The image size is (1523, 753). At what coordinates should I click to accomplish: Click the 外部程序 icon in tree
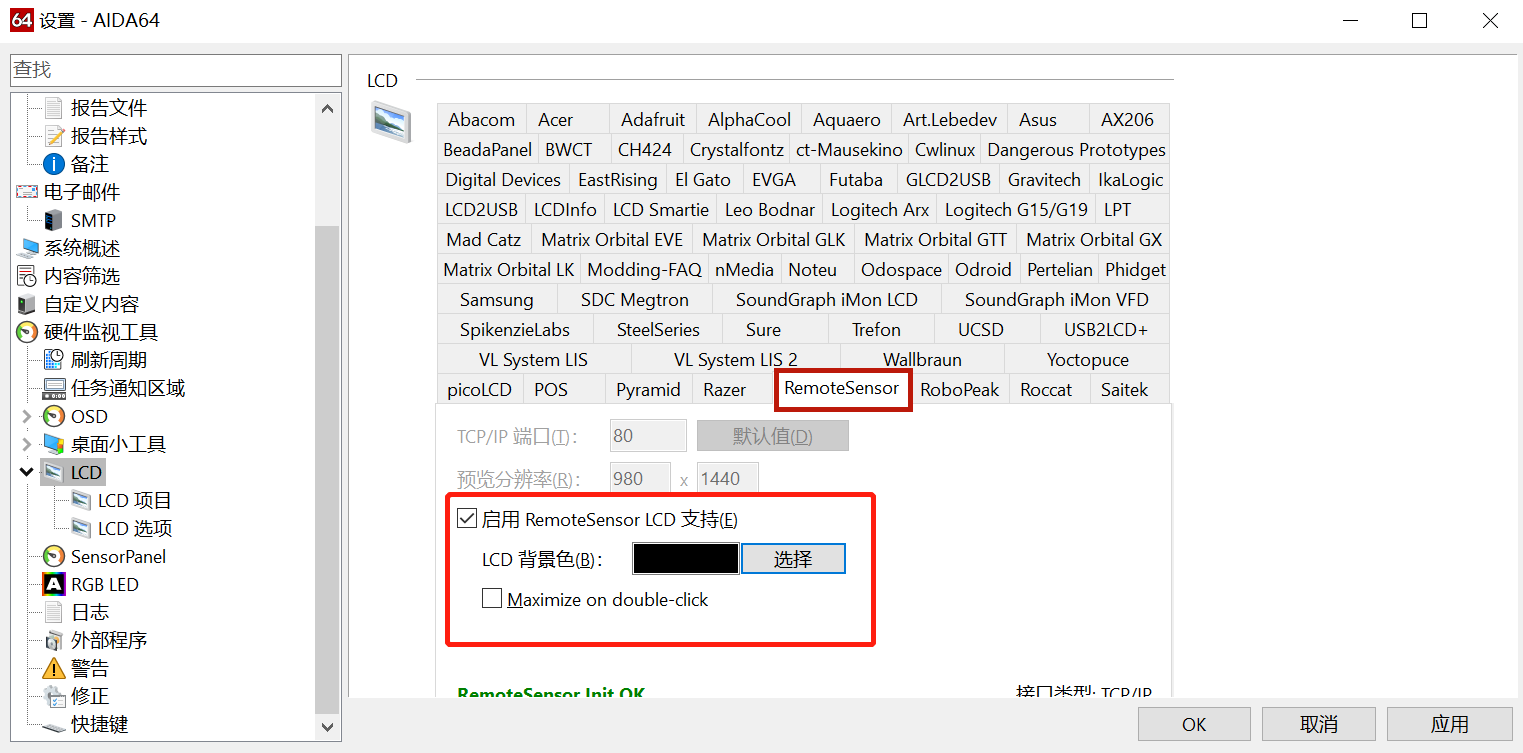54,641
